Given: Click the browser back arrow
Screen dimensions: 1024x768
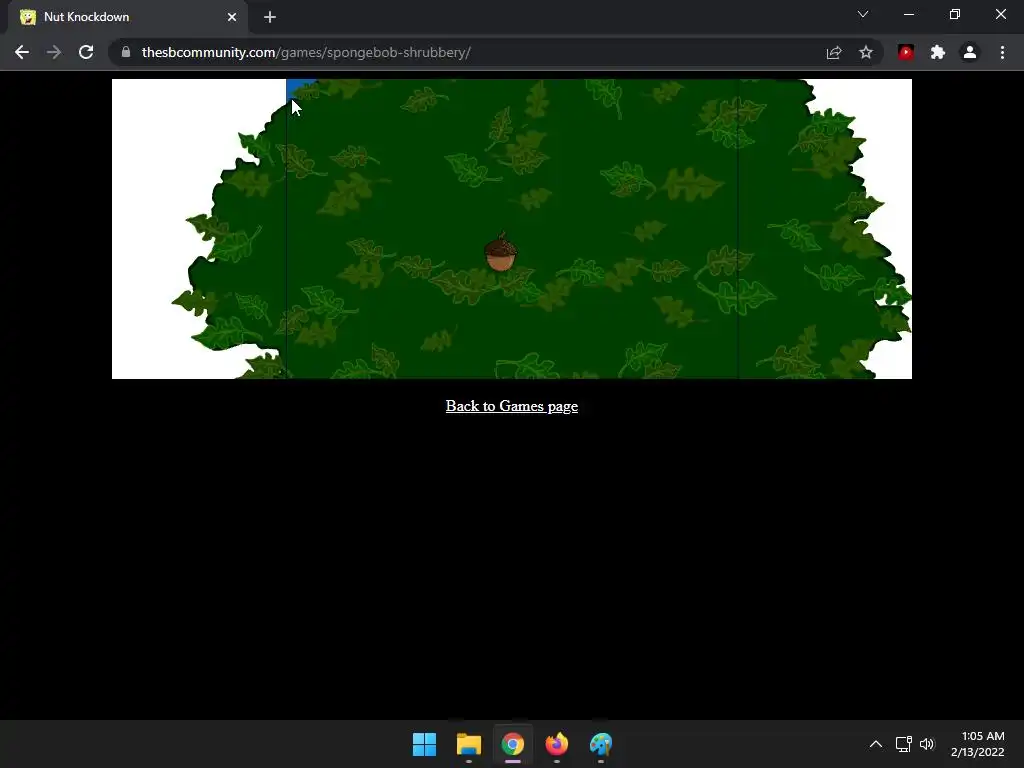Looking at the screenshot, I should click(x=22, y=52).
